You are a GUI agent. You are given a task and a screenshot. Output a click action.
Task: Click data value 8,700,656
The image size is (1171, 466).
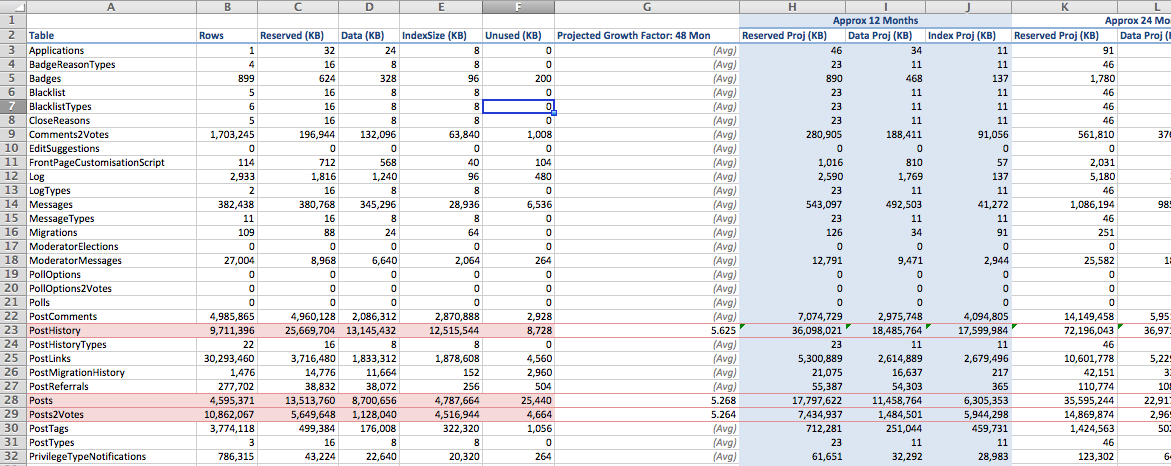[368, 400]
